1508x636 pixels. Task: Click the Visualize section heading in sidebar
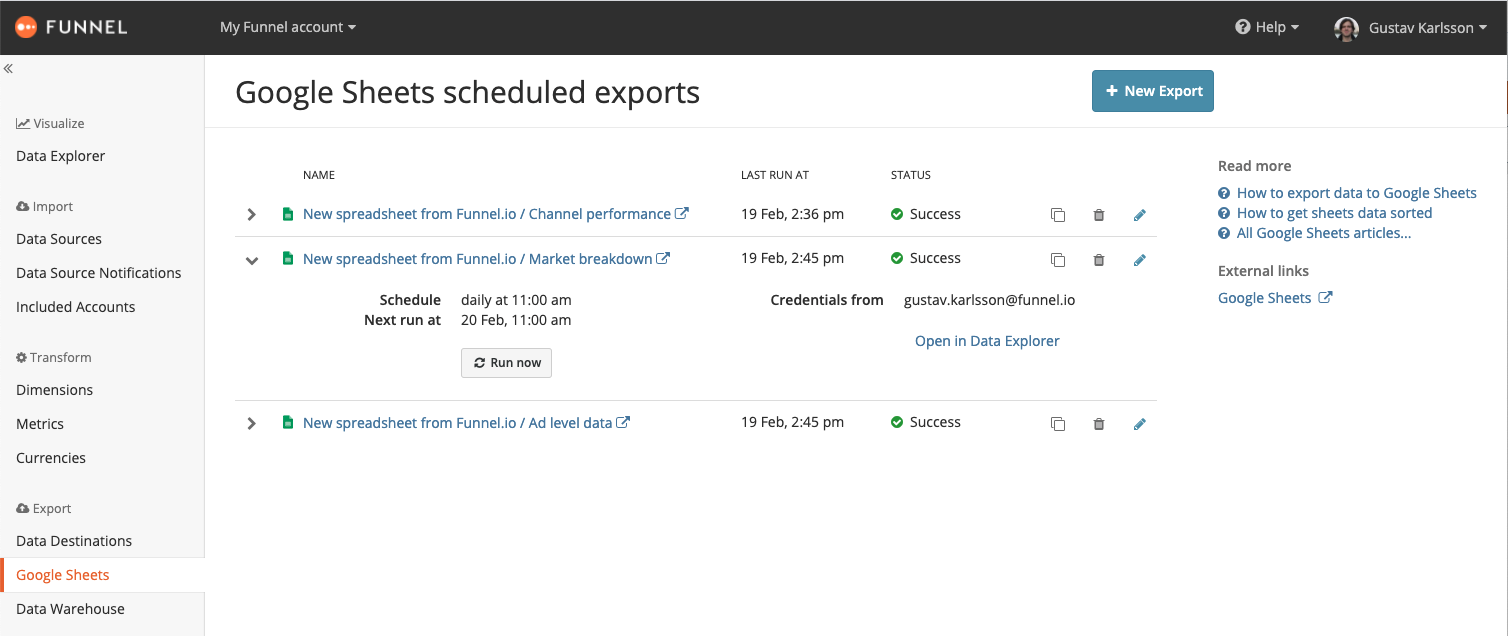click(x=50, y=124)
